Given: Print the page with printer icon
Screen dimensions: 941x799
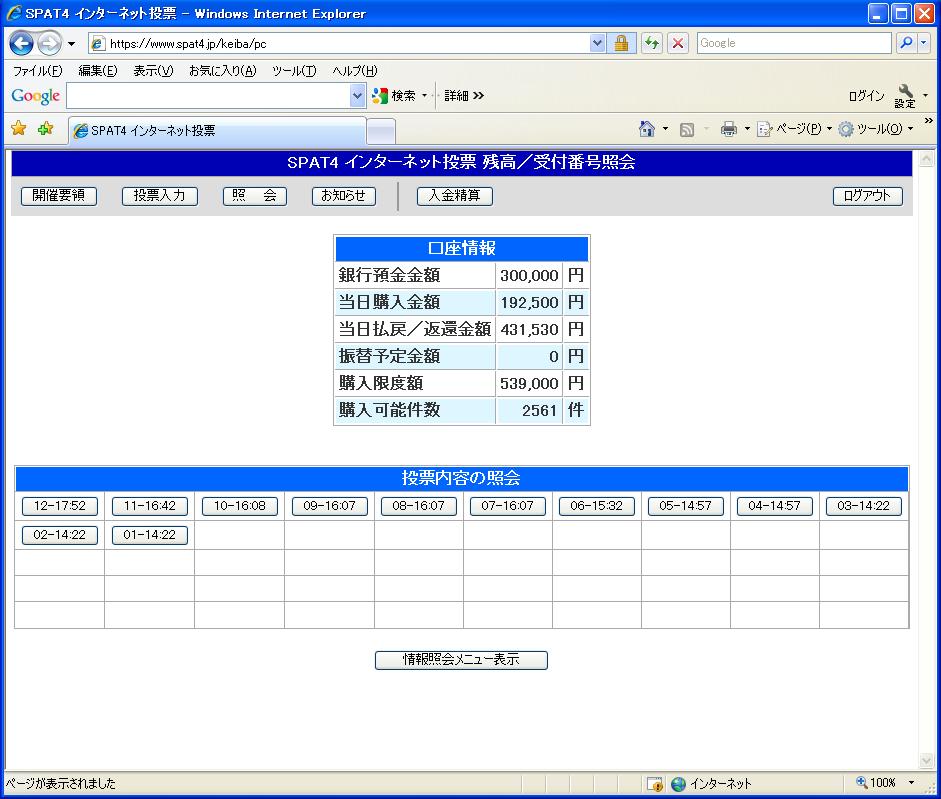Looking at the screenshot, I should coord(729,129).
